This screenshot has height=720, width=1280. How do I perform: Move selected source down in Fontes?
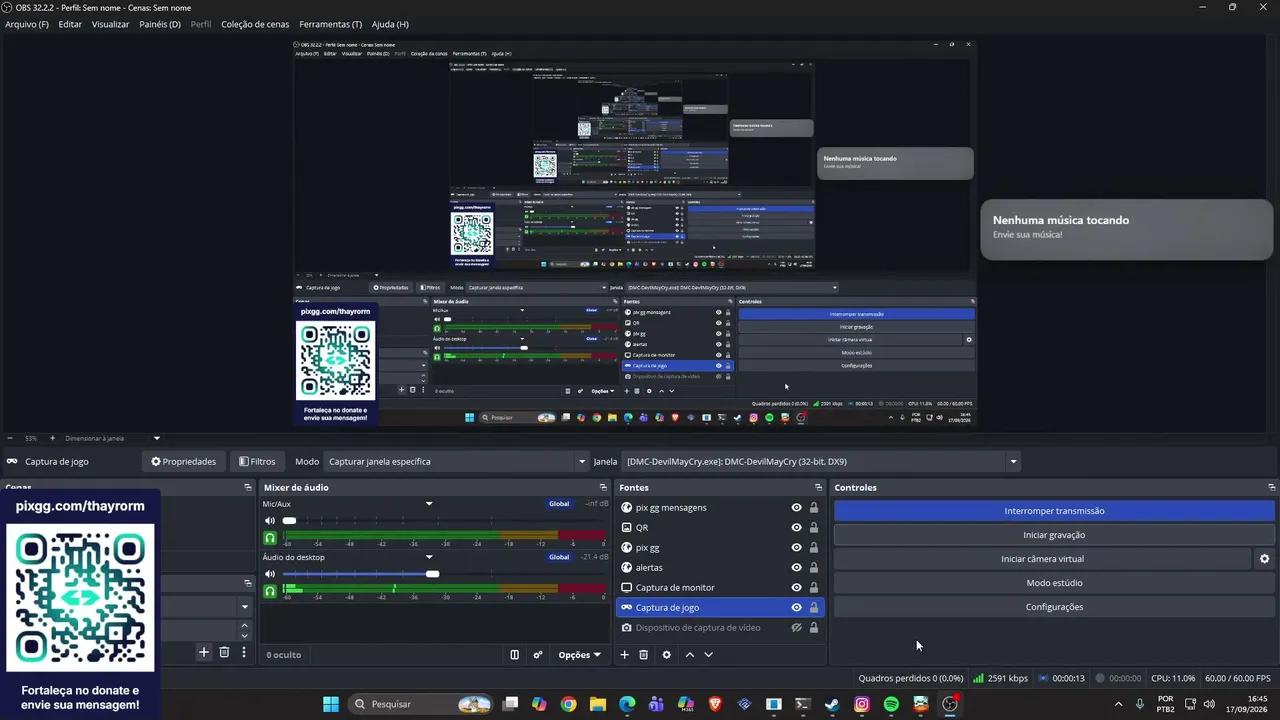tap(708, 655)
